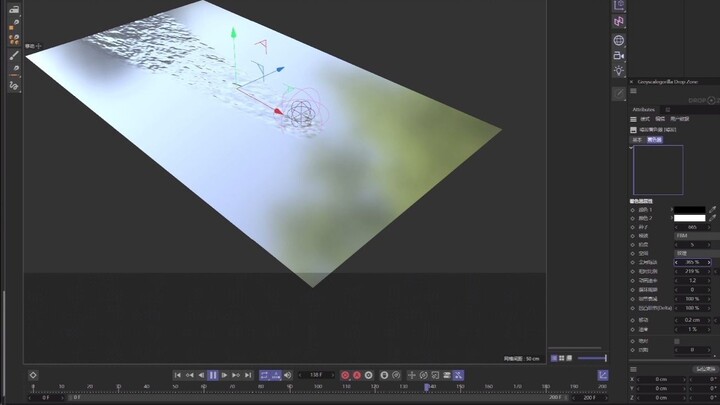
Task: Click the current frame field in timeline
Action: (316, 375)
